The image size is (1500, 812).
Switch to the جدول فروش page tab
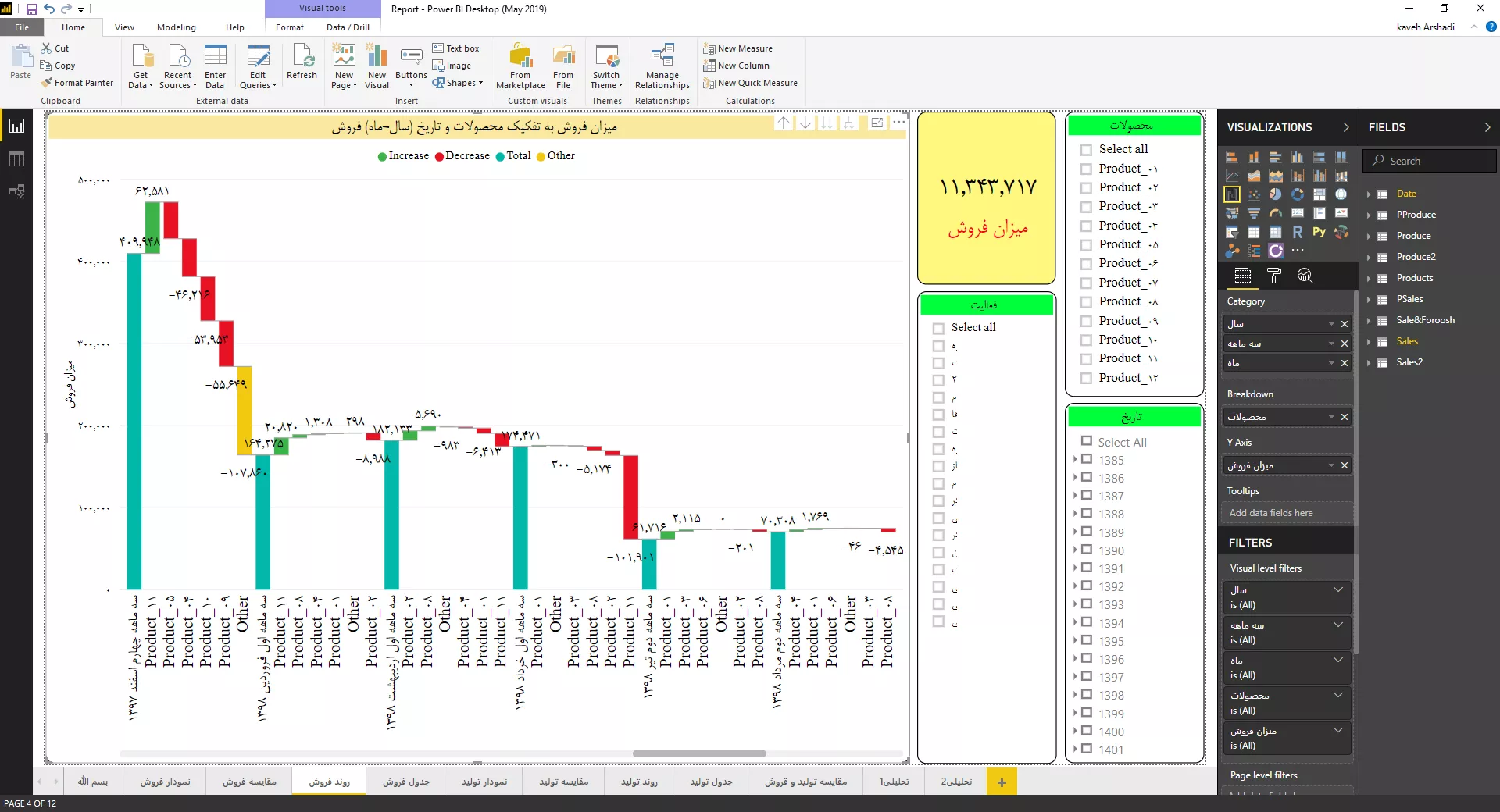pos(405,782)
